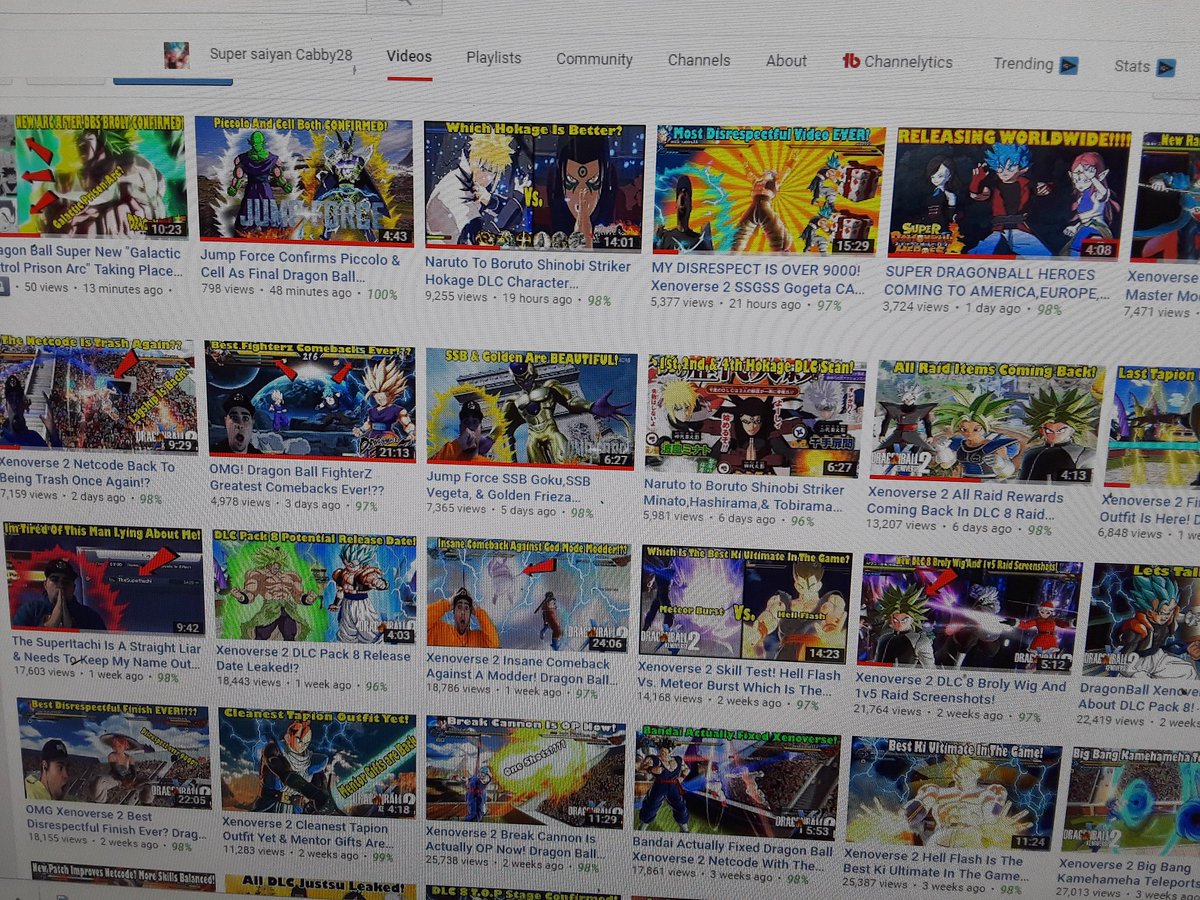Open 'Bandai Actually Fixed Xenoverse' thumbnail
Screen dimensions: 1200x900
click(x=736, y=782)
